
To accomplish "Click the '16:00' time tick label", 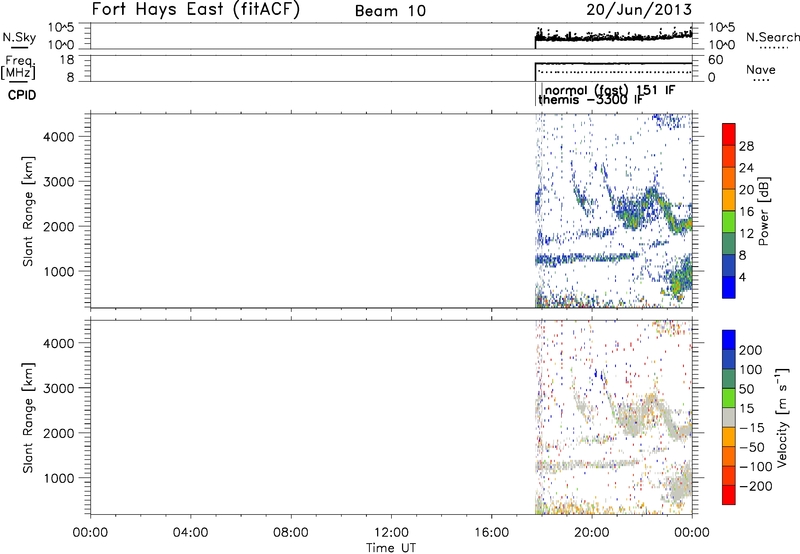I will tap(491, 533).
